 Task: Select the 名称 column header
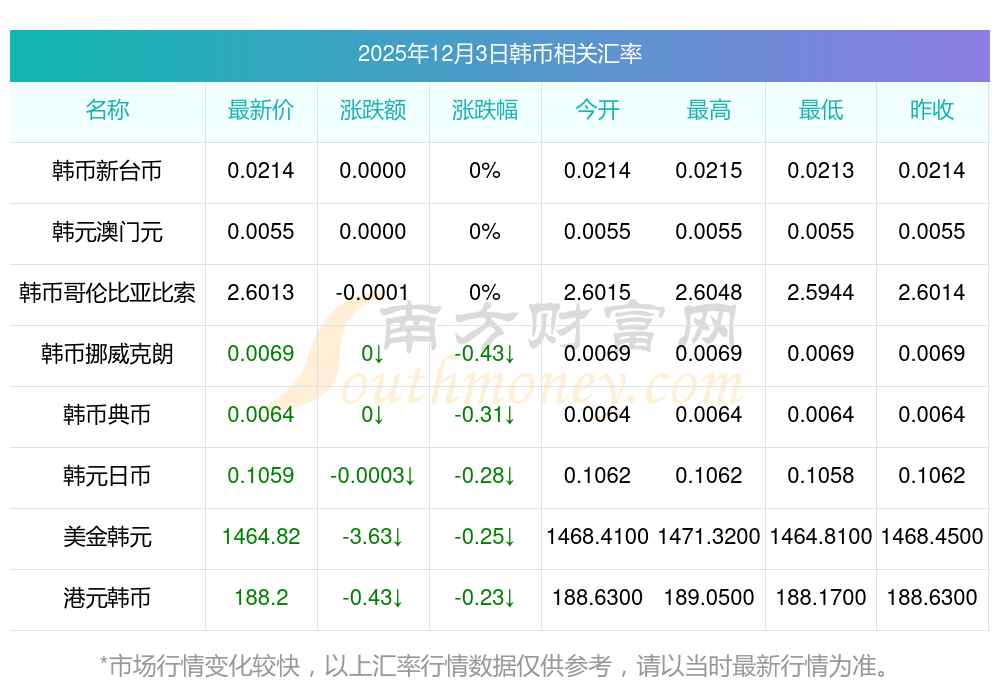pyautogui.click(x=107, y=110)
